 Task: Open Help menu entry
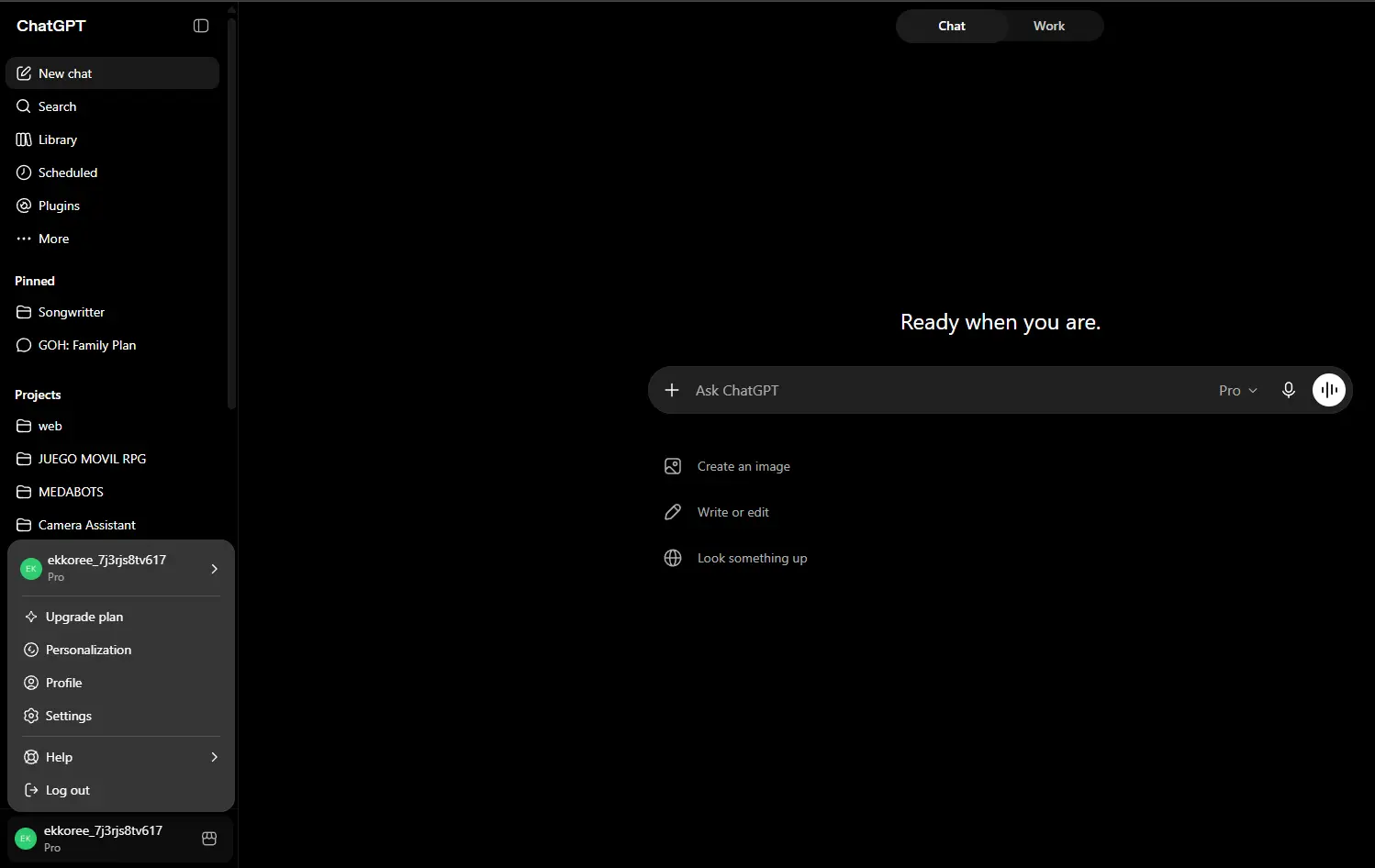coord(121,757)
